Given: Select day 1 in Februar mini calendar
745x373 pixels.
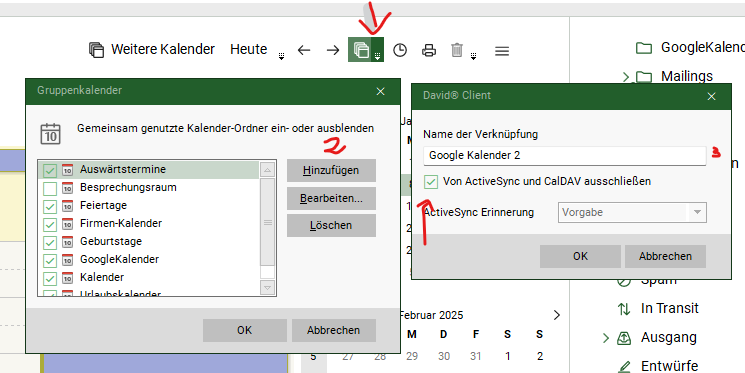Looking at the screenshot, I should pos(507,356).
